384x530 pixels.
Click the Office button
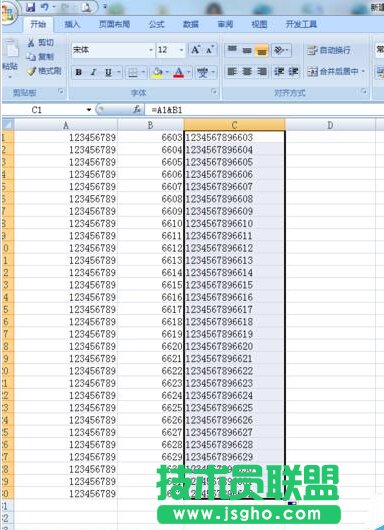pyautogui.click(x=8, y=12)
